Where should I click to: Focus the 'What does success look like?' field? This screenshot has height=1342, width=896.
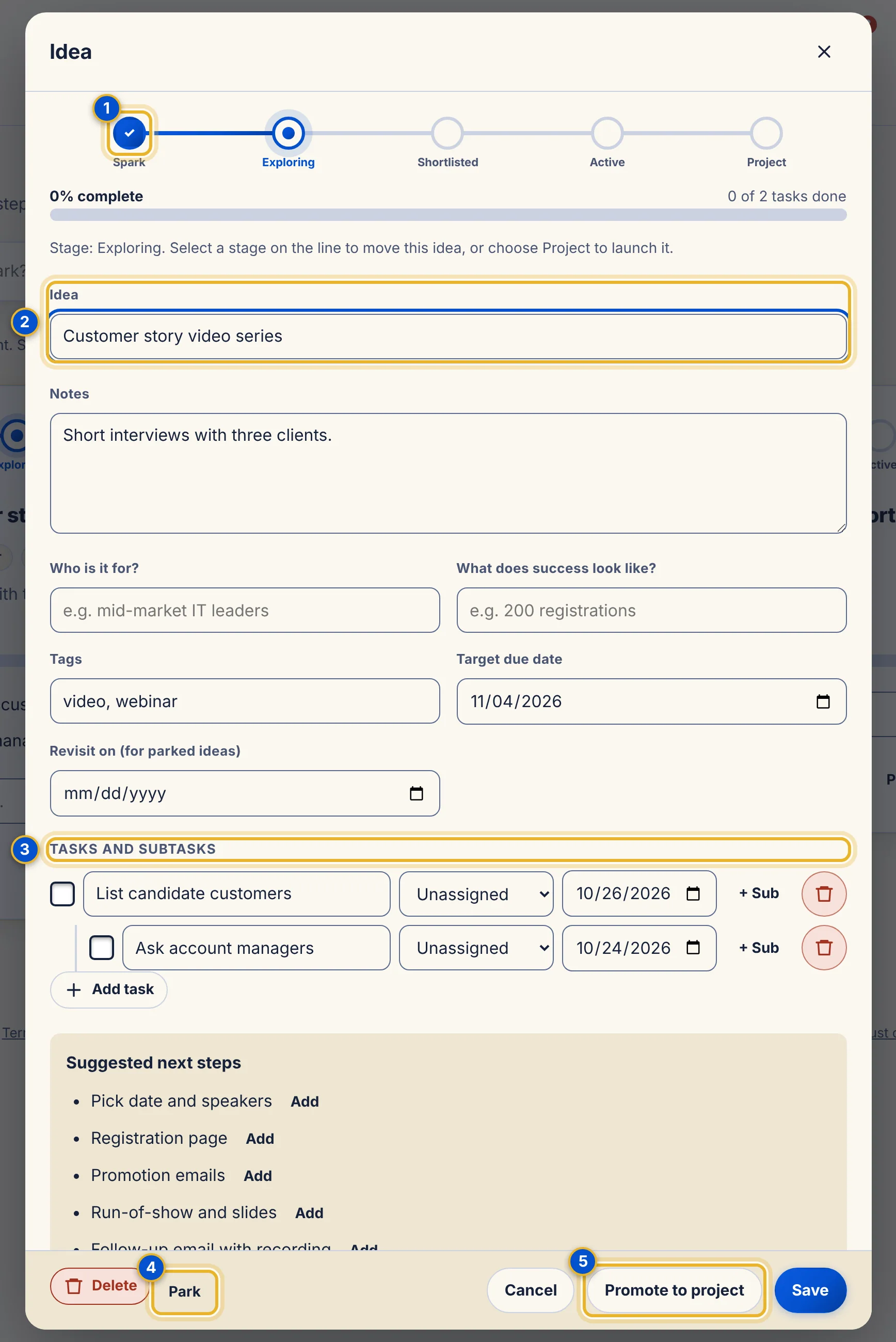coord(651,610)
